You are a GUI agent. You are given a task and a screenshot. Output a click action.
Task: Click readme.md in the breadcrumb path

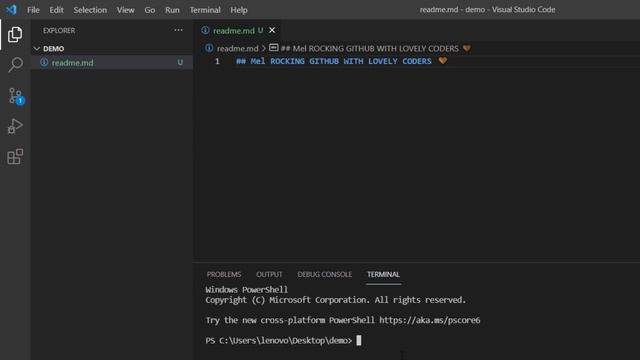[237, 48]
